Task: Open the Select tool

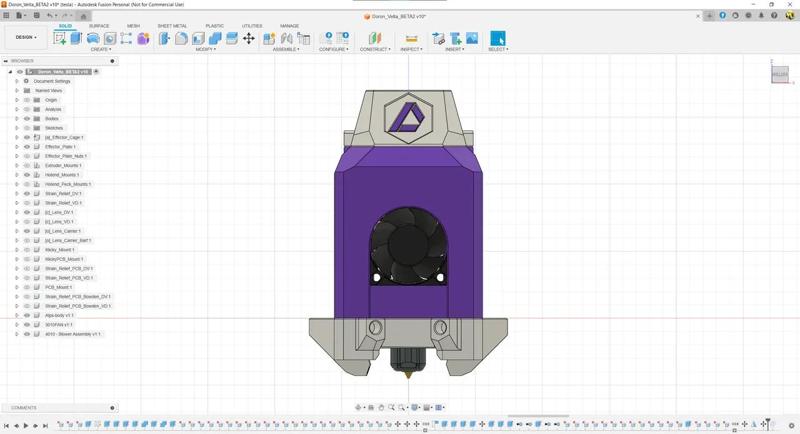Action: click(497, 38)
